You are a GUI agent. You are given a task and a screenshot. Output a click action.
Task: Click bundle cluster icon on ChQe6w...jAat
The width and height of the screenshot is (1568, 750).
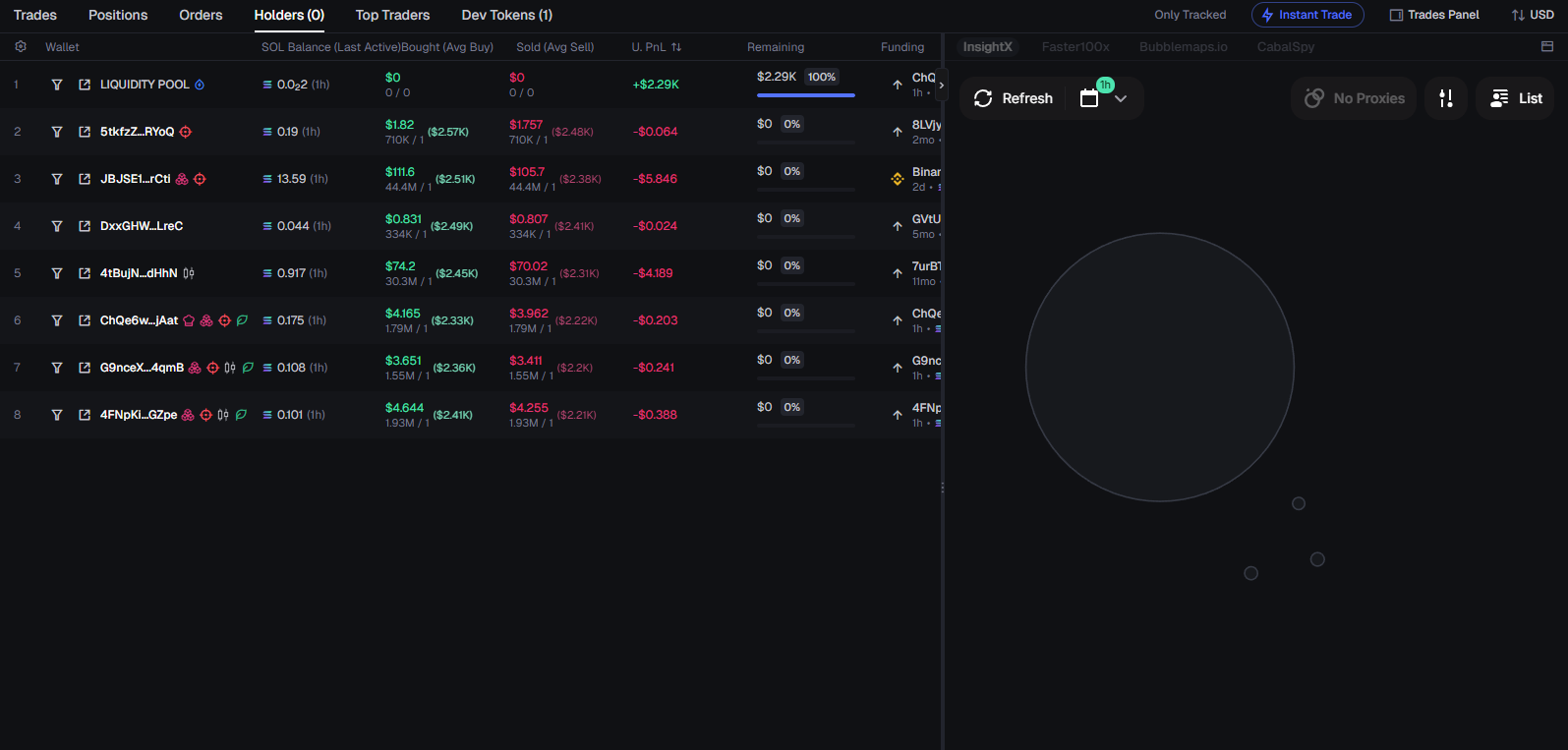pos(206,320)
